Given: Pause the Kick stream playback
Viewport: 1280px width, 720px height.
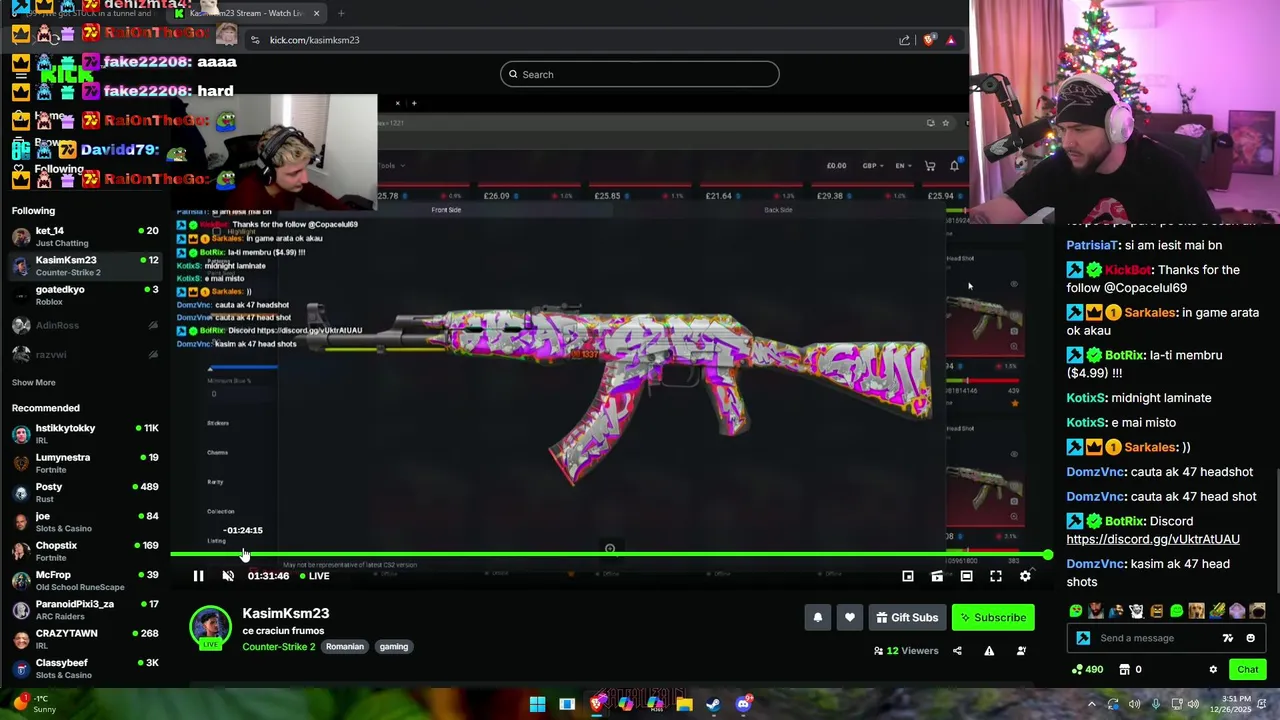Looking at the screenshot, I should coord(198,576).
